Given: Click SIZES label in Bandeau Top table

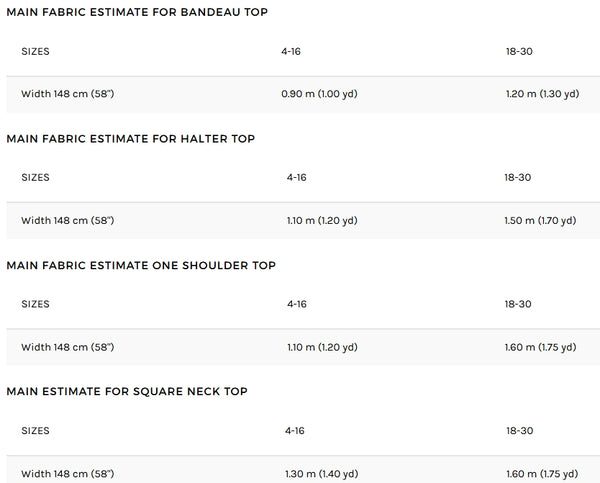Looking at the screenshot, I should point(35,50).
